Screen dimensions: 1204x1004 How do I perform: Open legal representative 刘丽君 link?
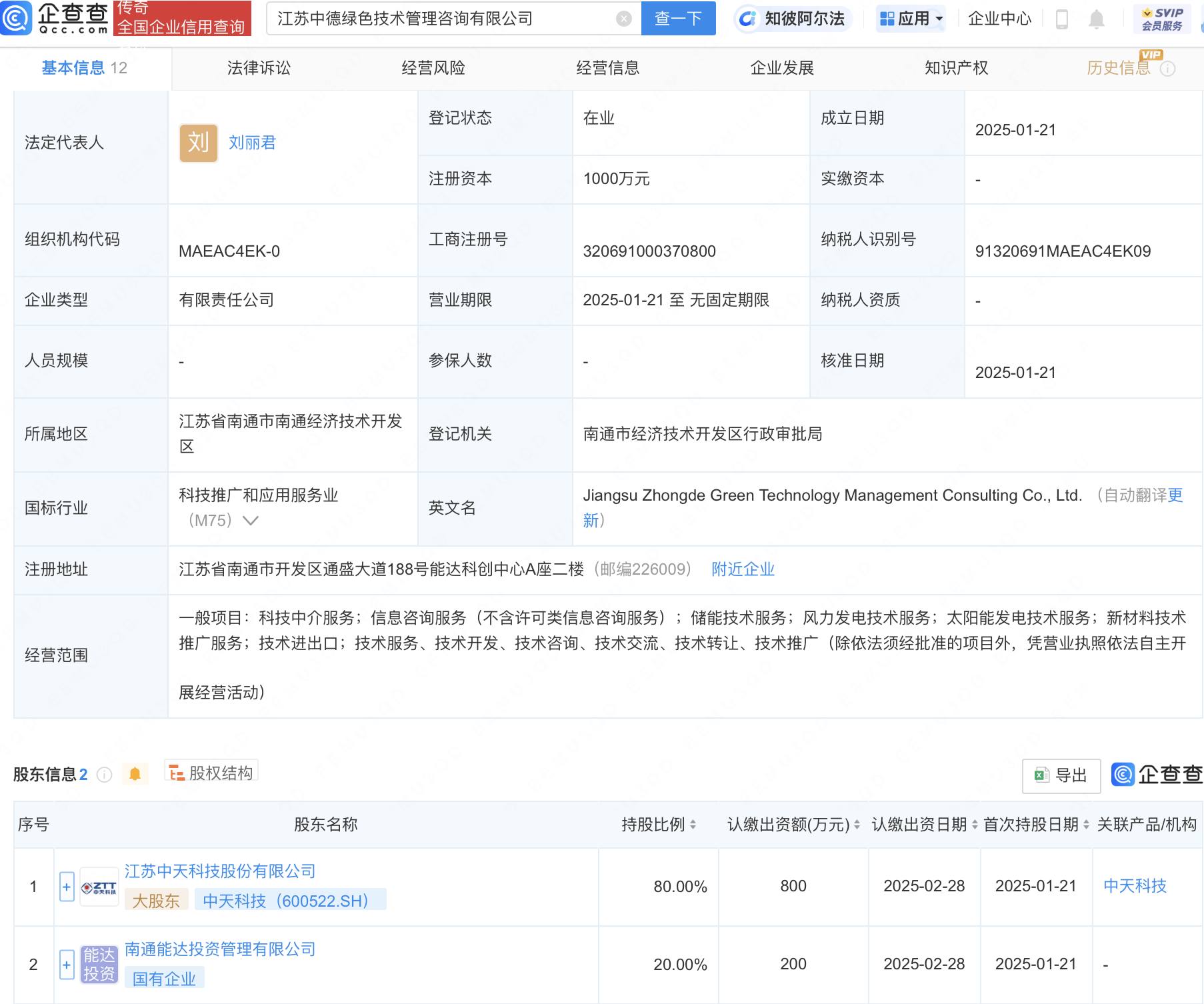[x=252, y=143]
